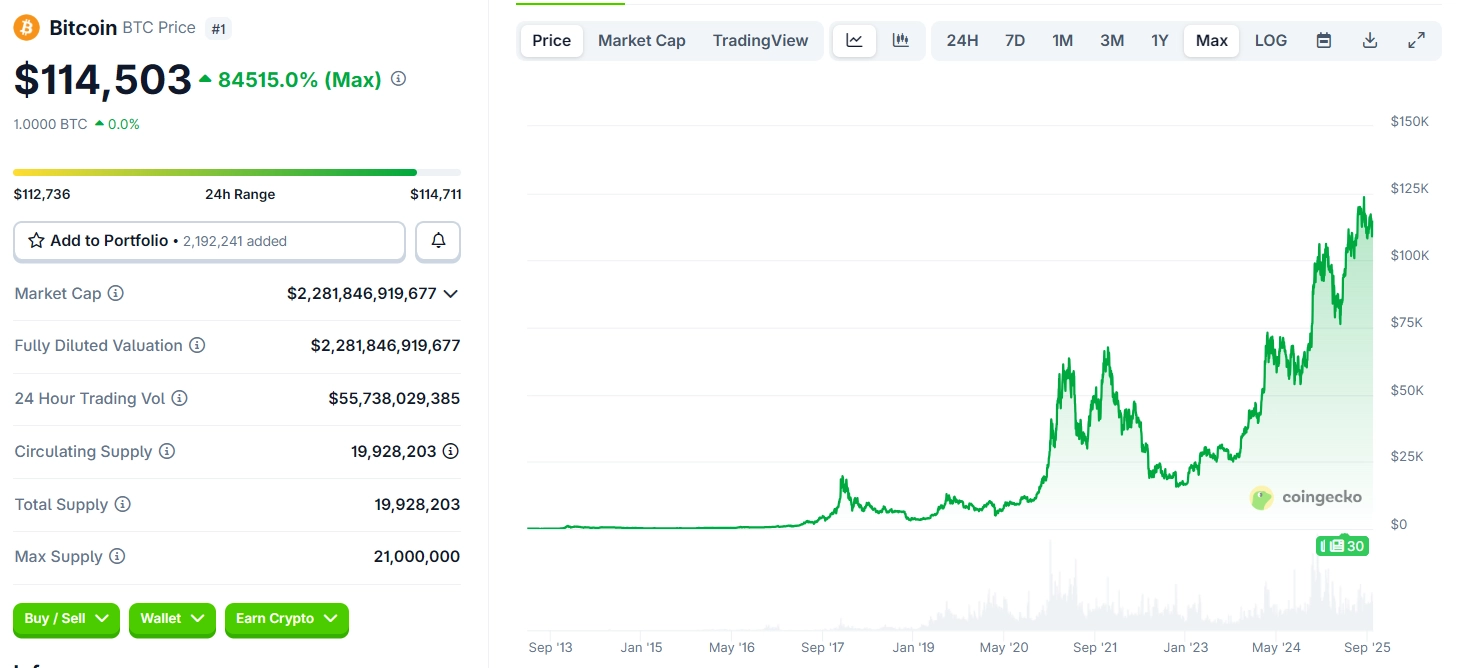Click the price alert bell icon
The image size is (1466, 668).
point(438,241)
